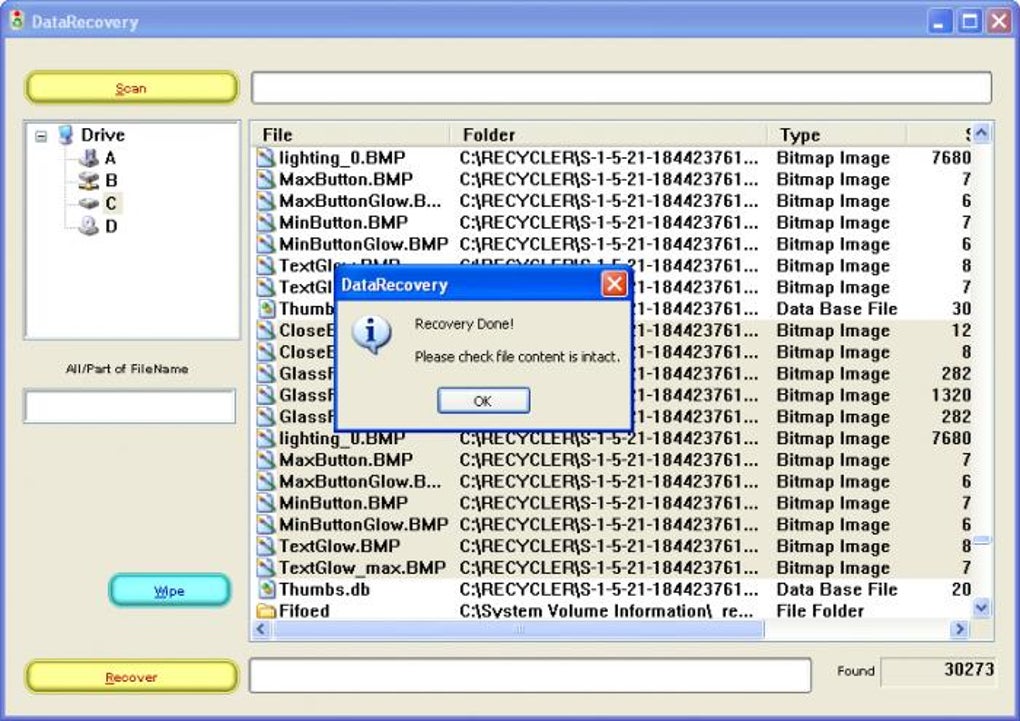Click the text field beside Scan button
Screen dimensions: 1020x721
point(621,88)
